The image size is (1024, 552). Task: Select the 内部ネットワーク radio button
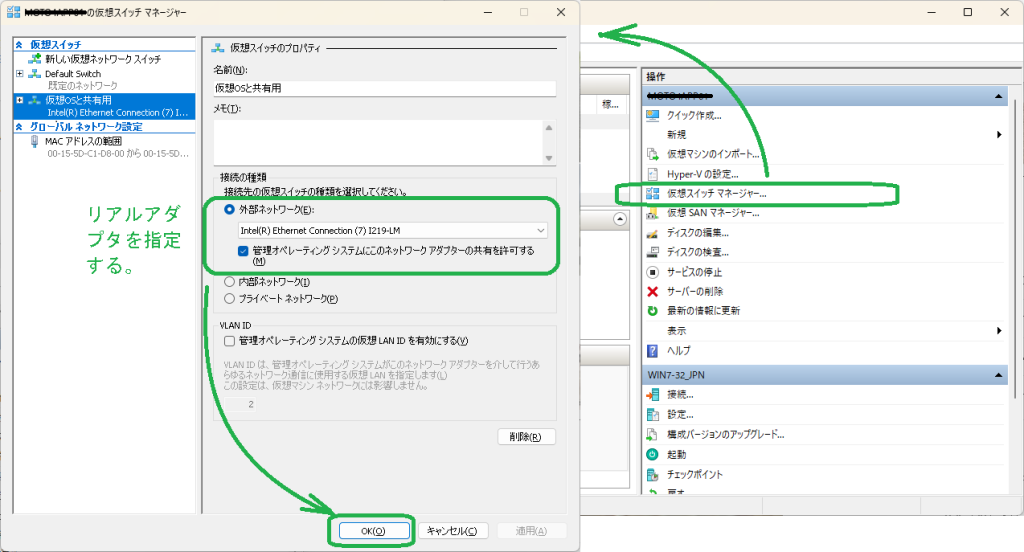tap(230, 282)
